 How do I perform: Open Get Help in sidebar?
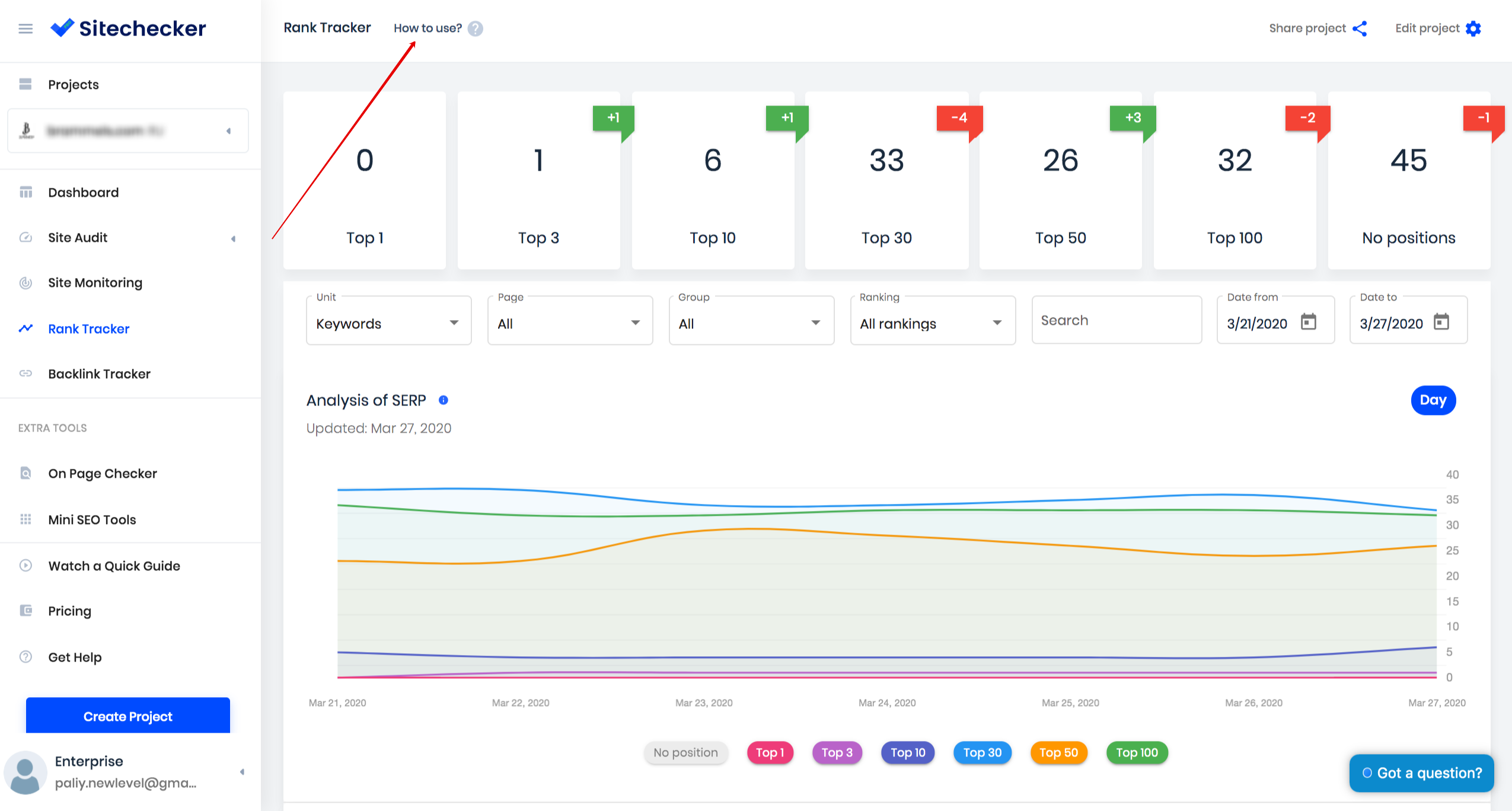(x=75, y=657)
